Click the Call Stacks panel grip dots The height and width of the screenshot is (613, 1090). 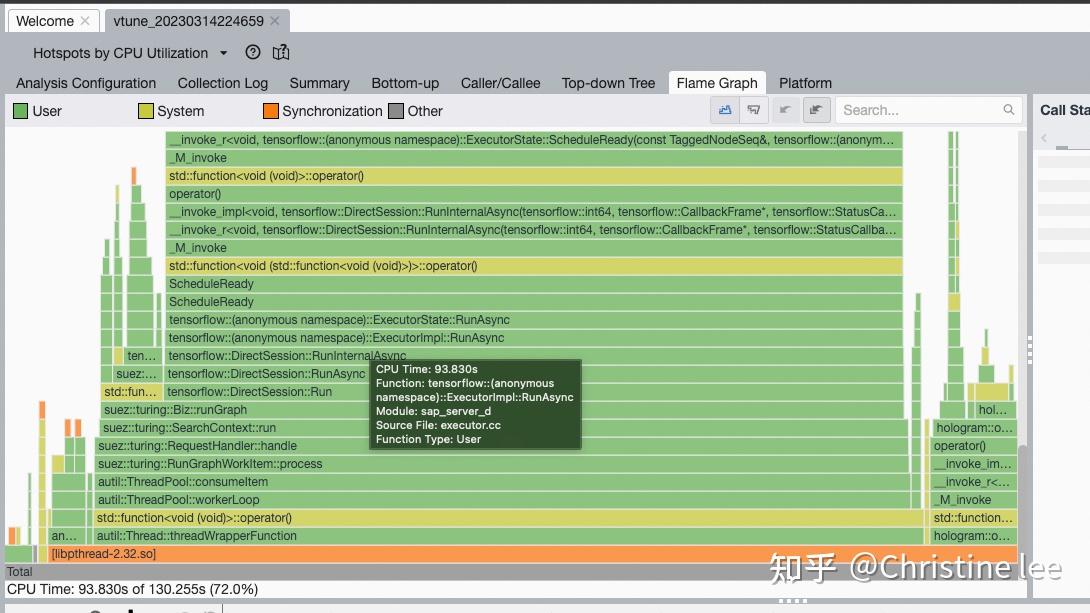pos(1030,350)
